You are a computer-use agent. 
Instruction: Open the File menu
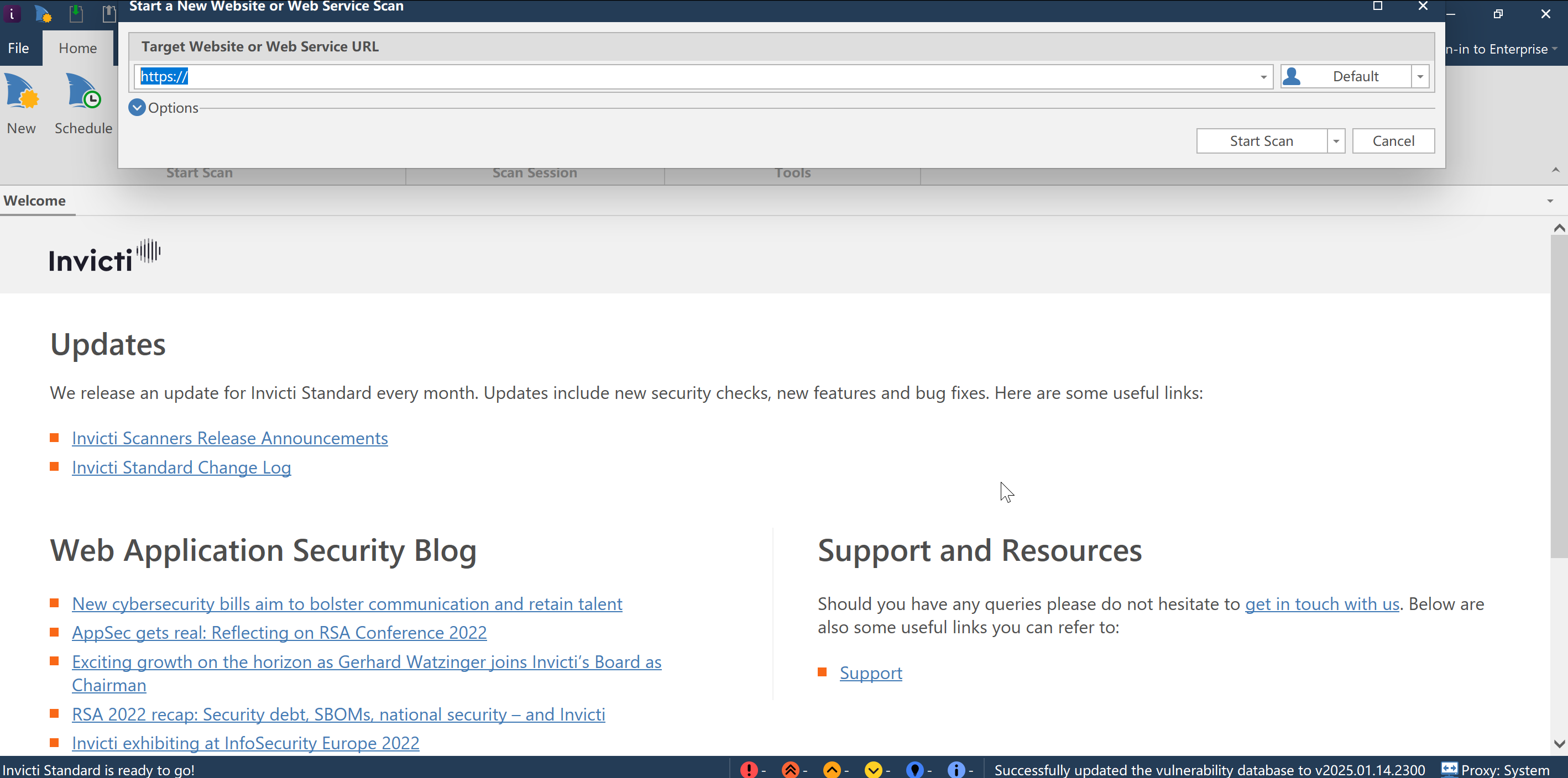point(18,48)
